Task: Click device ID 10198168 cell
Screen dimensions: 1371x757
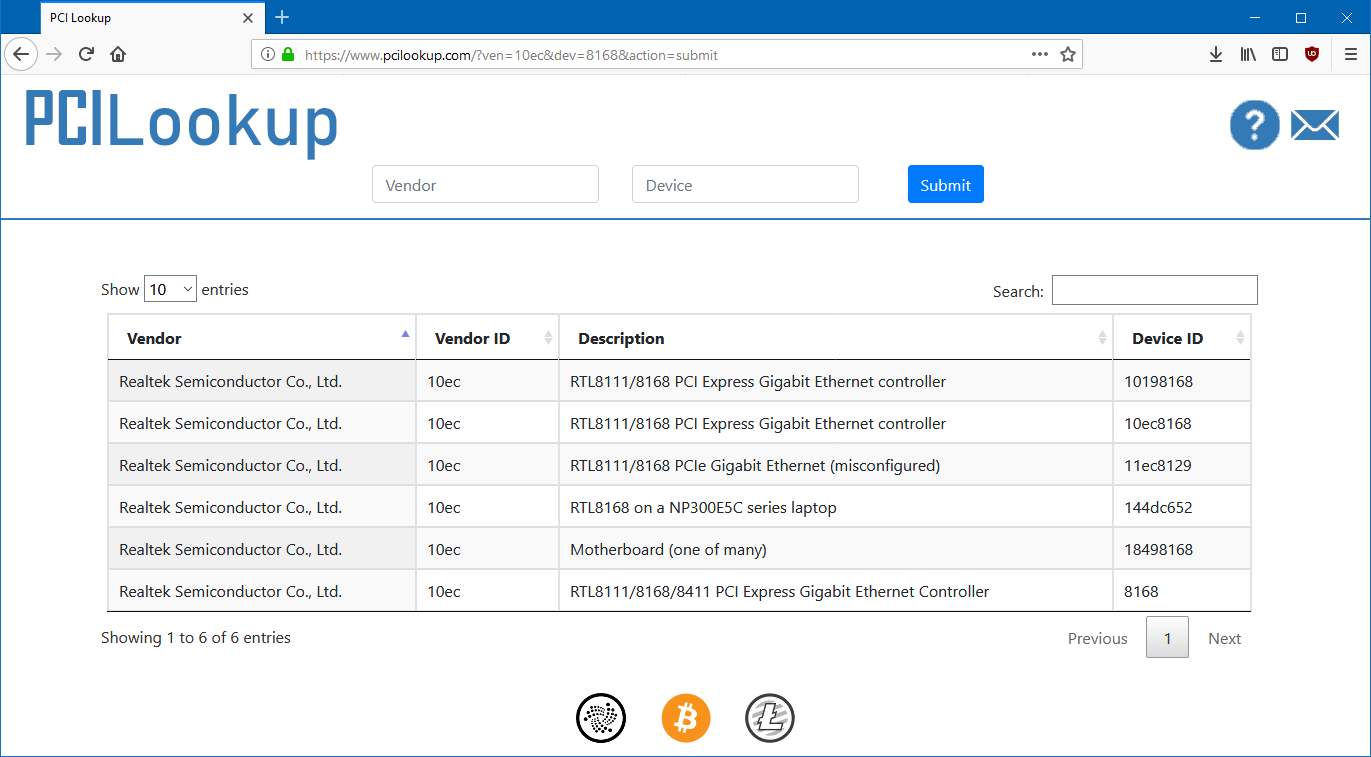Action: click(1182, 381)
